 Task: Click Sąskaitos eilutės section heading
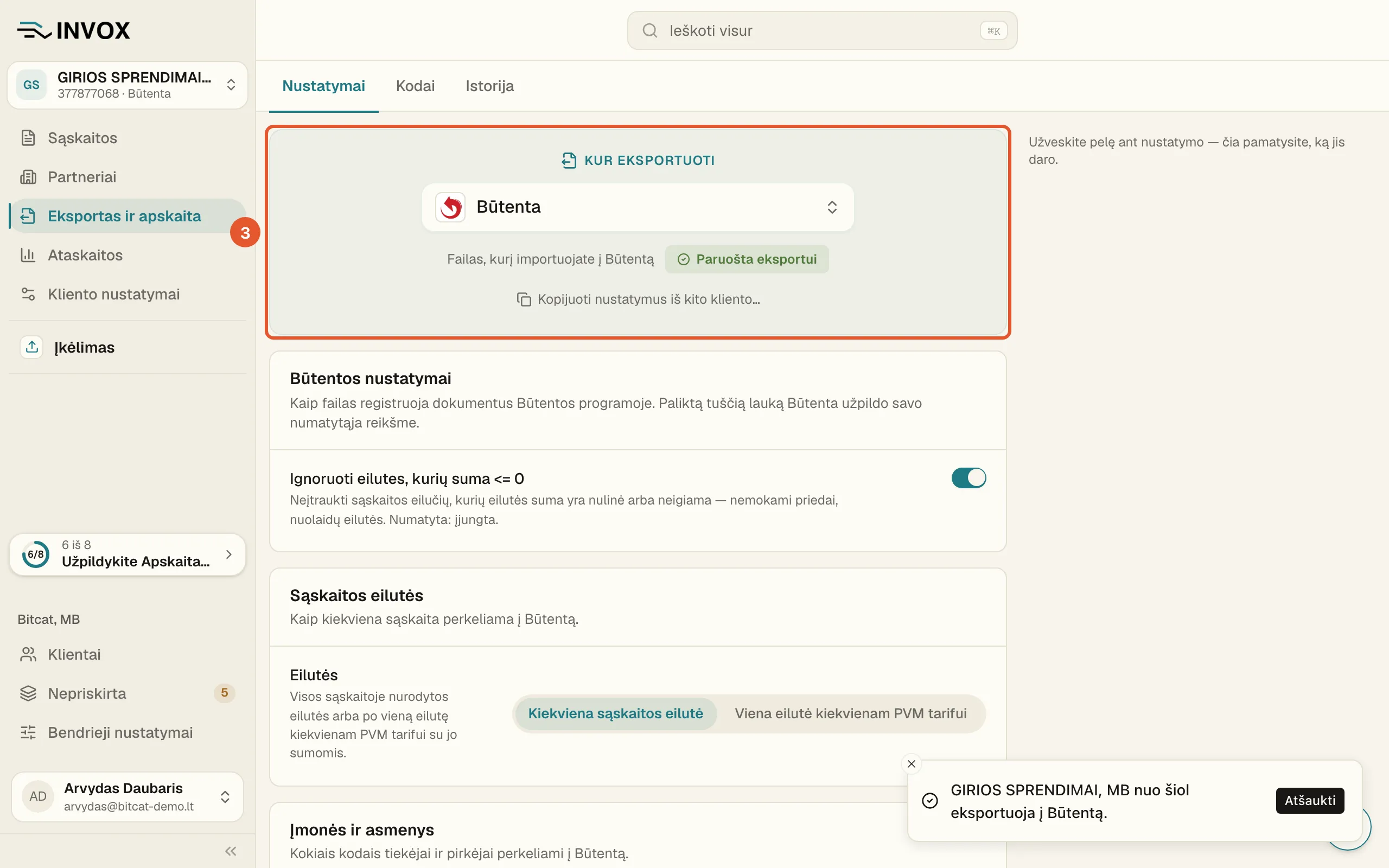tap(356, 595)
